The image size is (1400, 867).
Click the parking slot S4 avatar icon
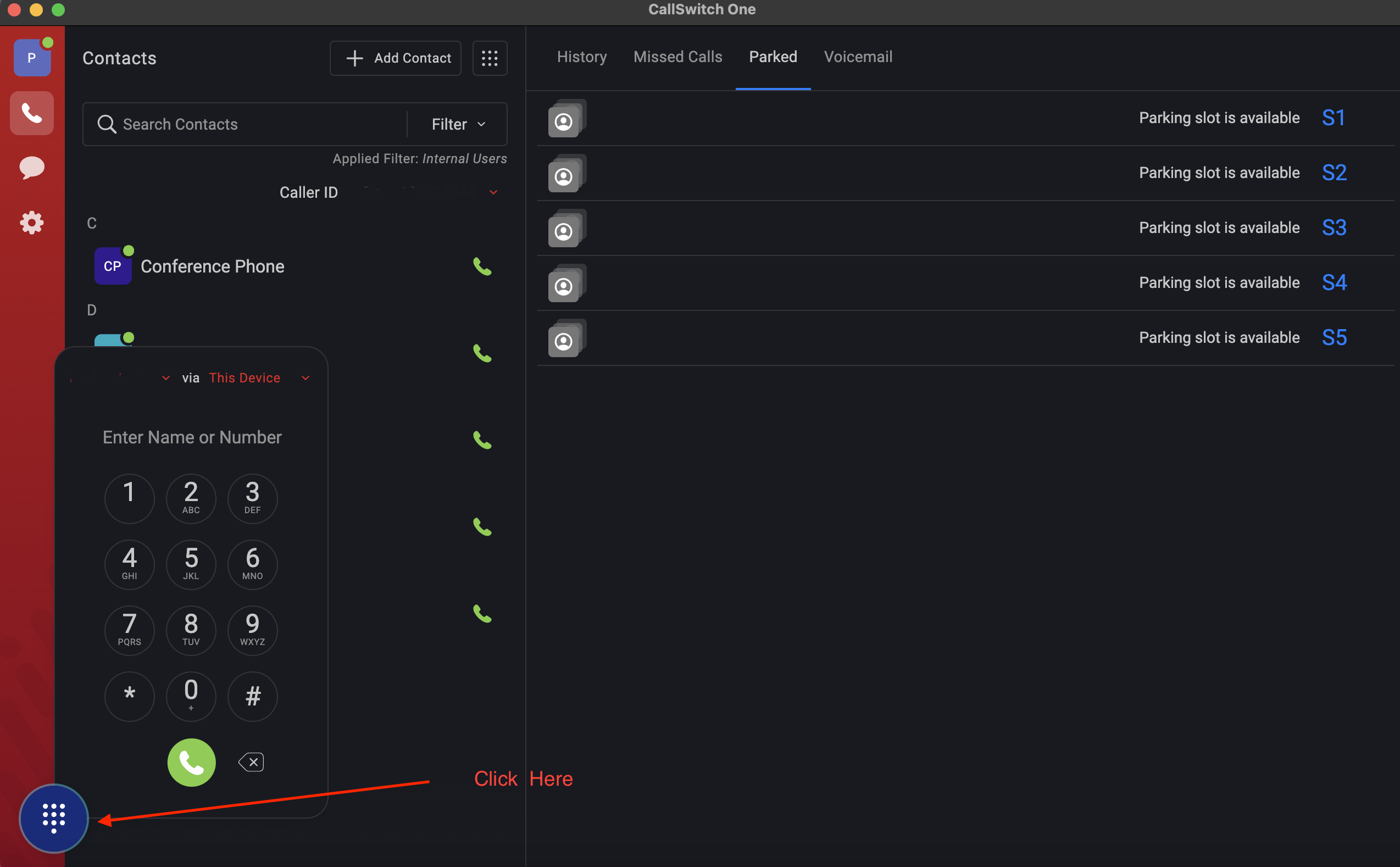click(567, 283)
